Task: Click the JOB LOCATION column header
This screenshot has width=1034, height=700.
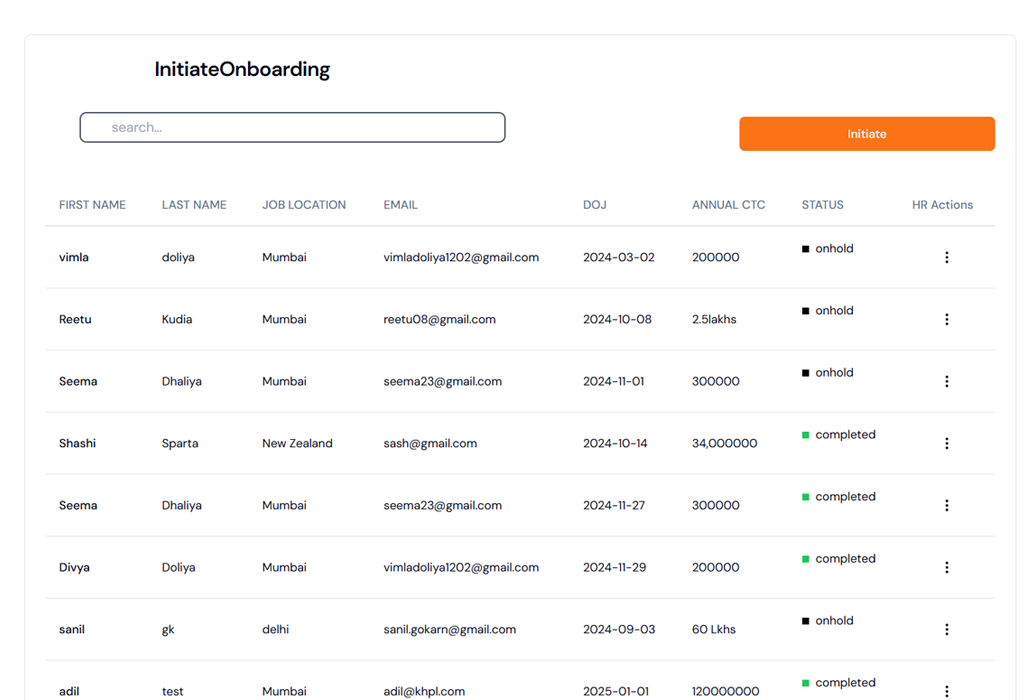Action: (x=303, y=205)
